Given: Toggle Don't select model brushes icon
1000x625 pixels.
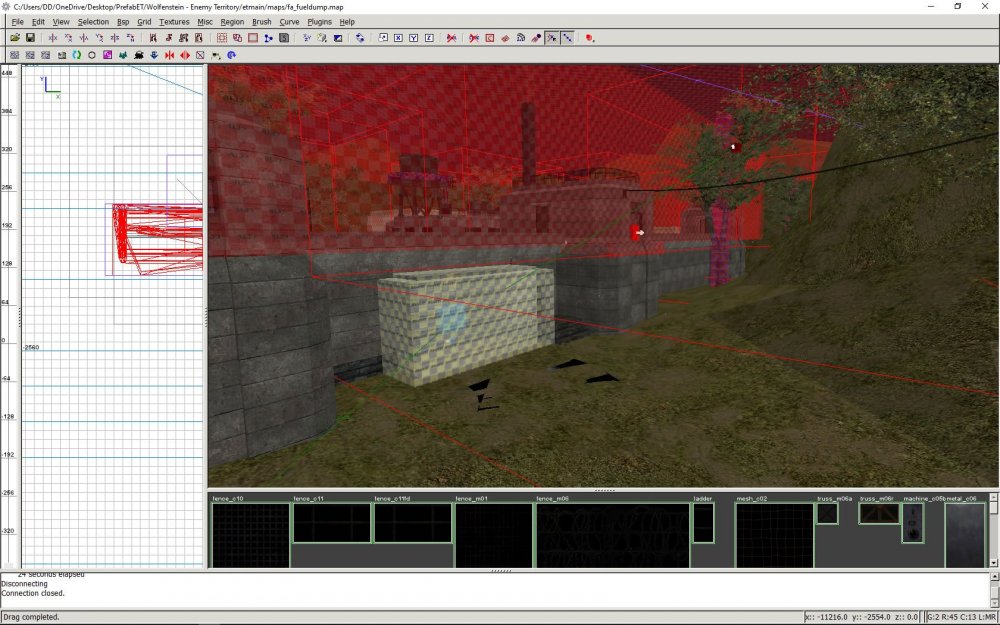Looking at the screenshot, I should 452,38.
